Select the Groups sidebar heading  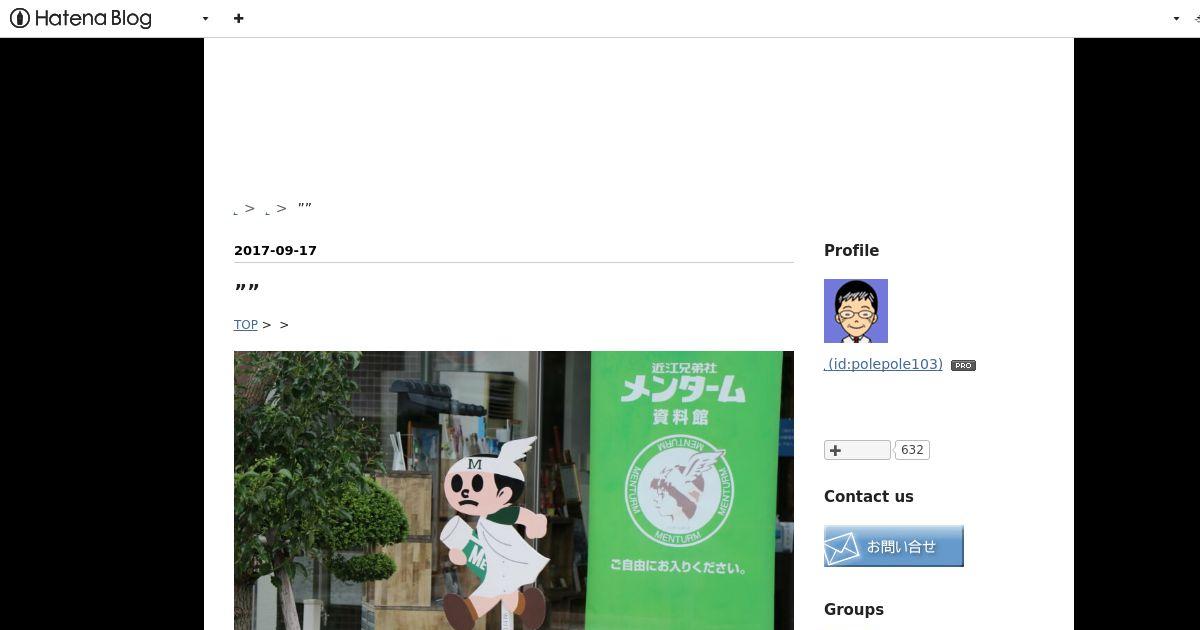pyautogui.click(x=853, y=610)
